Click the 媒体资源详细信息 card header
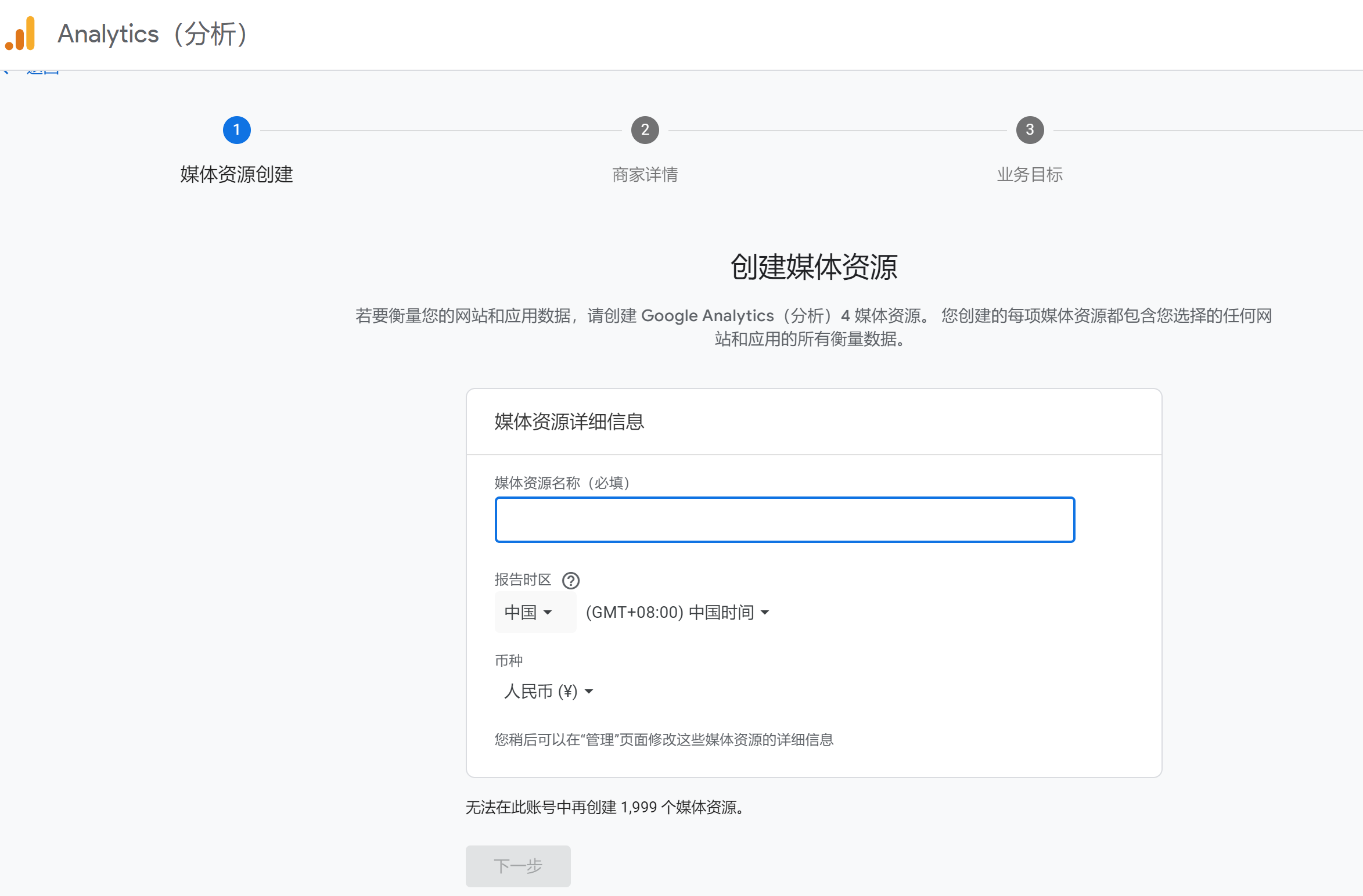Screen dimensions: 1363x896 pyautogui.click(x=569, y=422)
